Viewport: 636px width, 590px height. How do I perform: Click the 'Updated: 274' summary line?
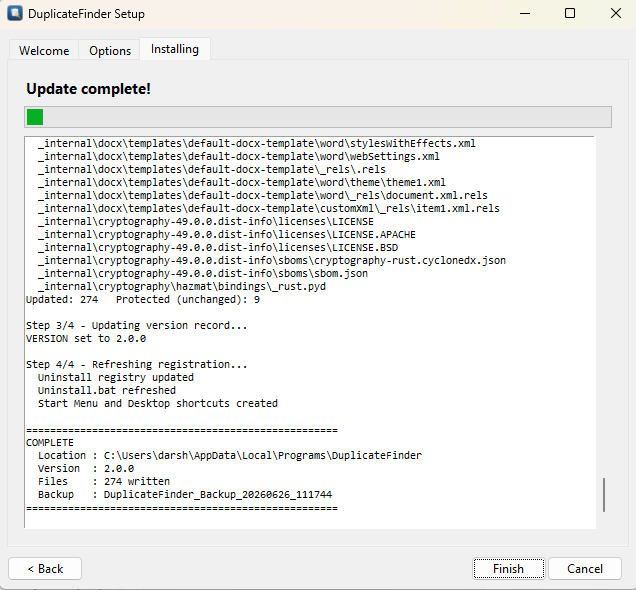(143, 300)
